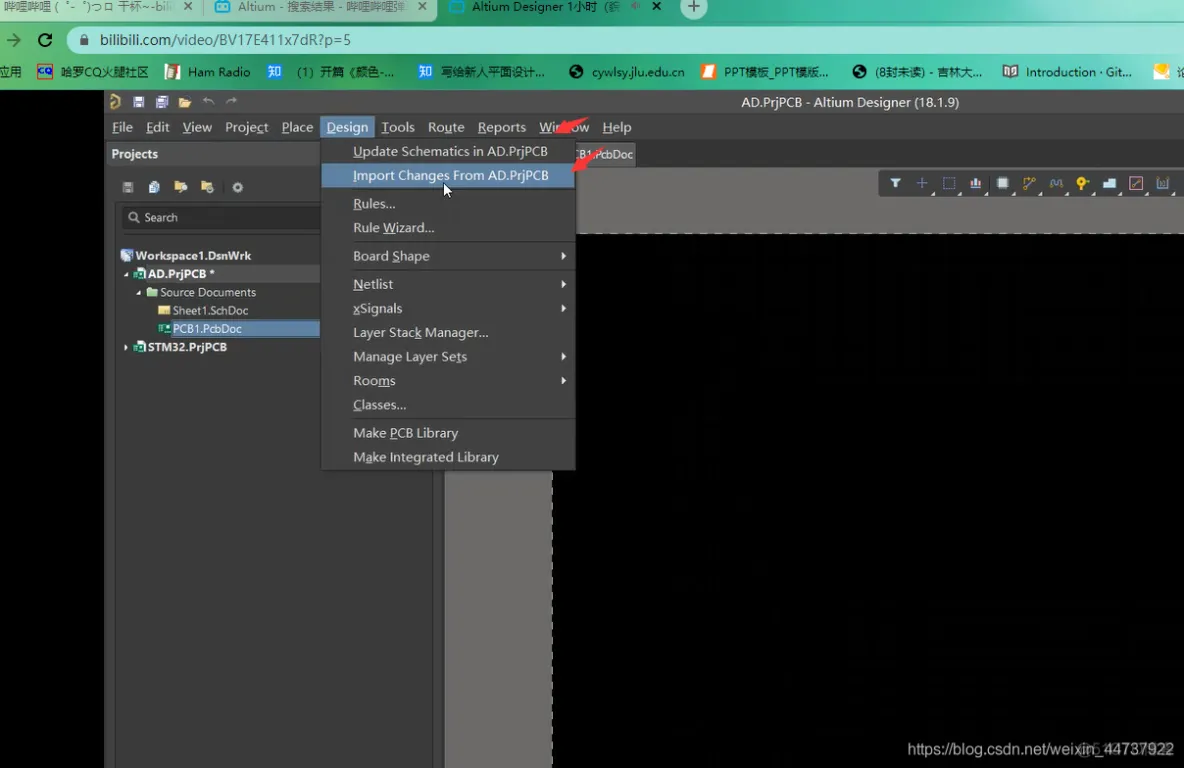
Task: Click the browser address bar URL
Action: point(225,40)
